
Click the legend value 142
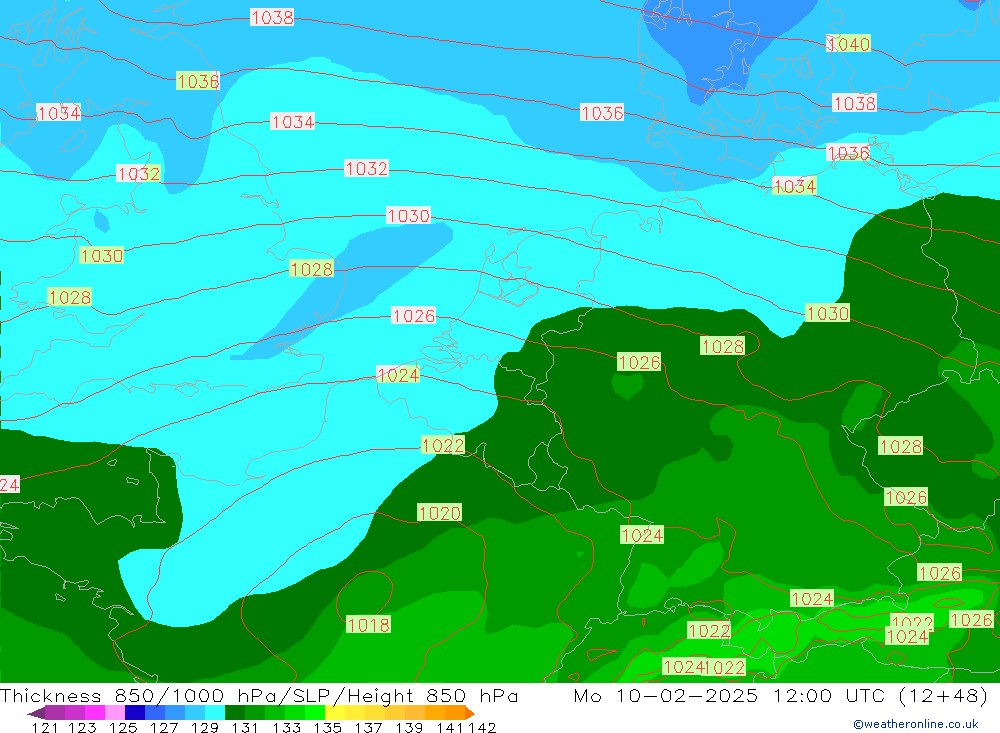(x=482, y=727)
